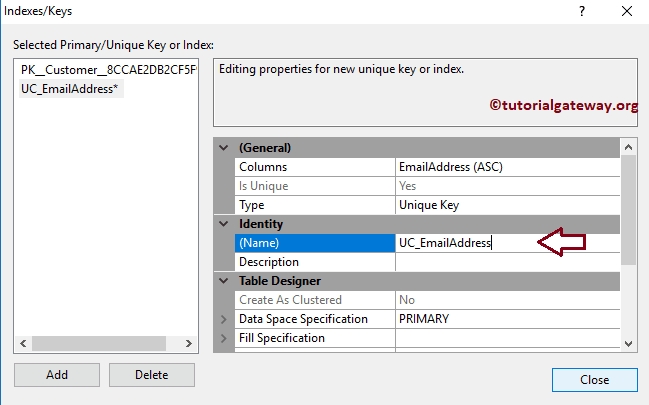Click the Help question mark icon
Image resolution: width=649 pixels, height=405 pixels.
coord(582,11)
